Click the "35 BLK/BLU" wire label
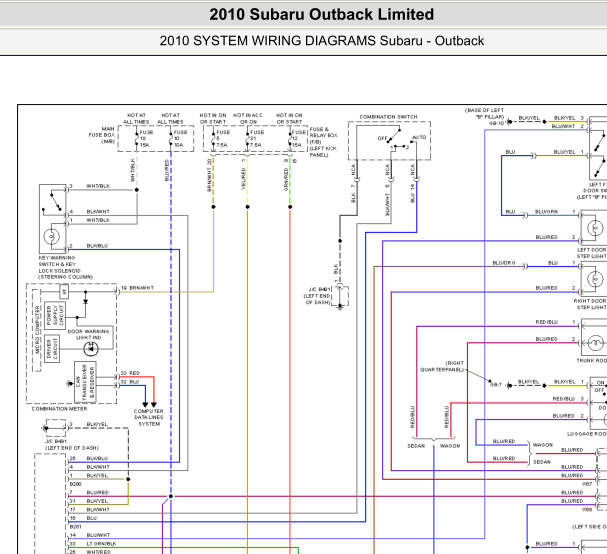This screenshot has width=607, height=554. 89,458
